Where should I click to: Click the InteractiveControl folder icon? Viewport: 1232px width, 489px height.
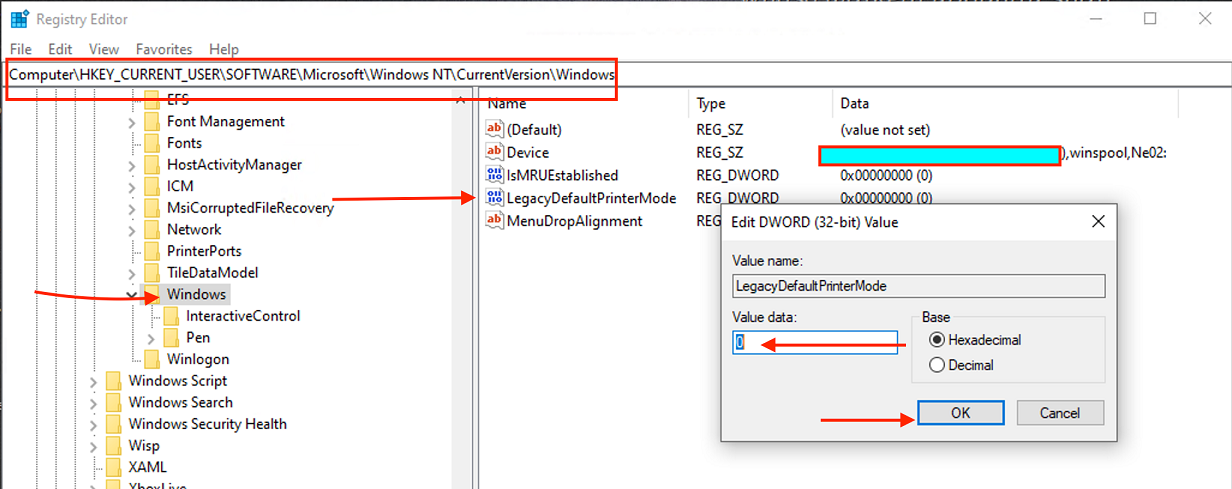[x=171, y=316]
